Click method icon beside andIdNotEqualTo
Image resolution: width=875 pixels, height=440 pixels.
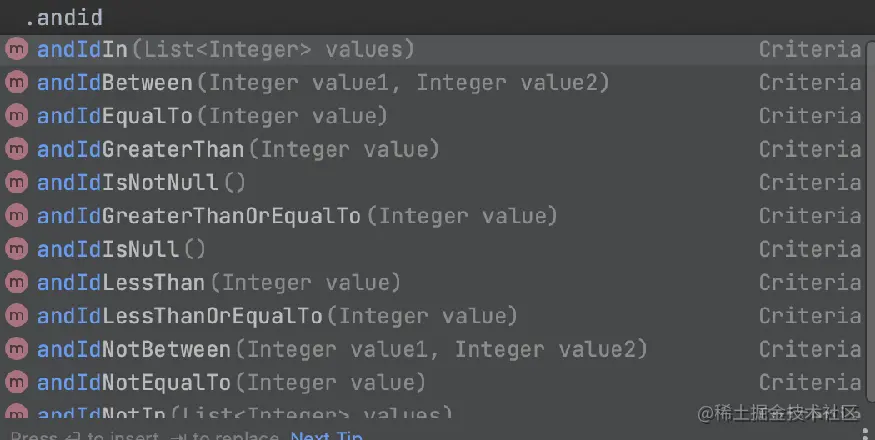(x=16, y=382)
